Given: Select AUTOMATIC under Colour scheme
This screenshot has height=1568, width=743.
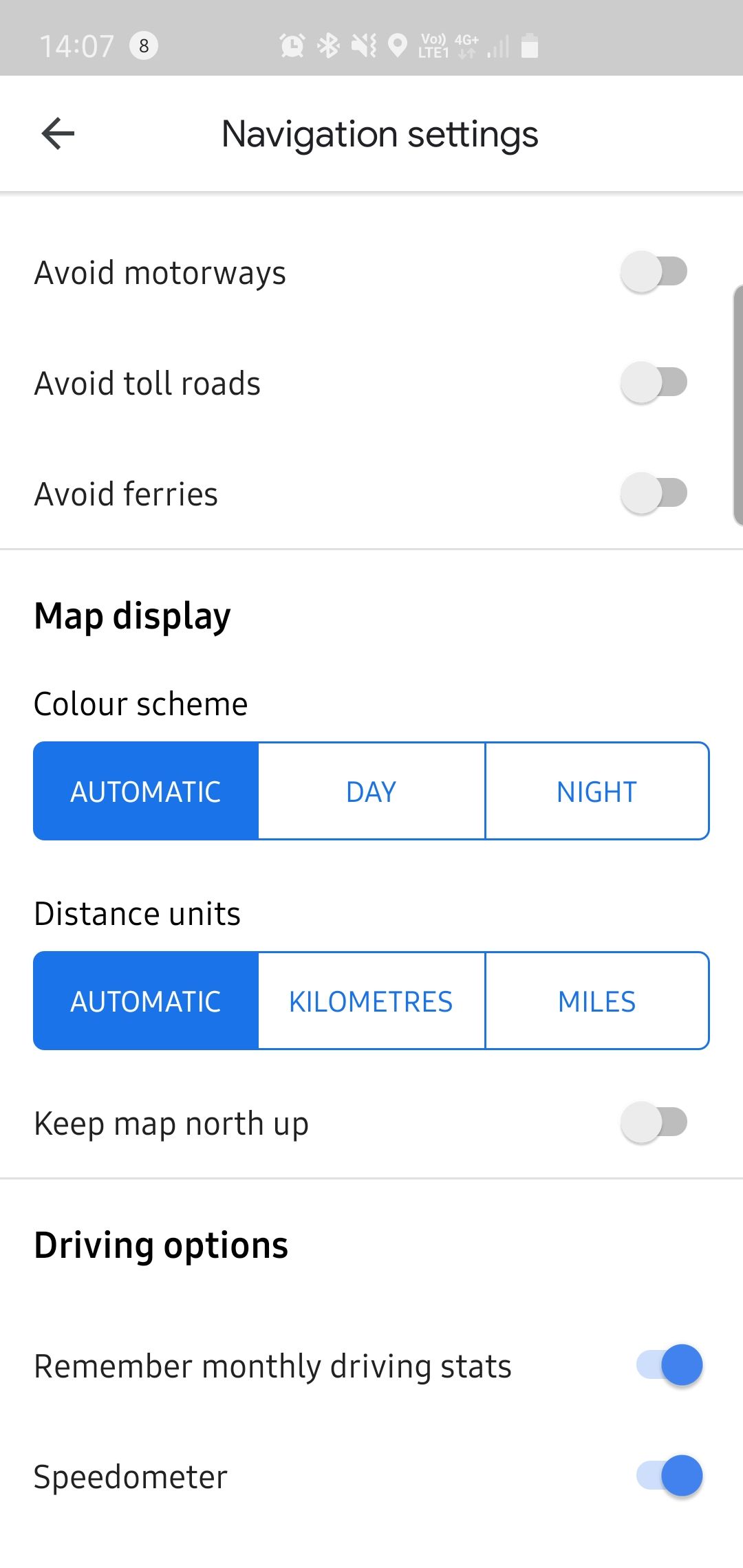Looking at the screenshot, I should (146, 792).
